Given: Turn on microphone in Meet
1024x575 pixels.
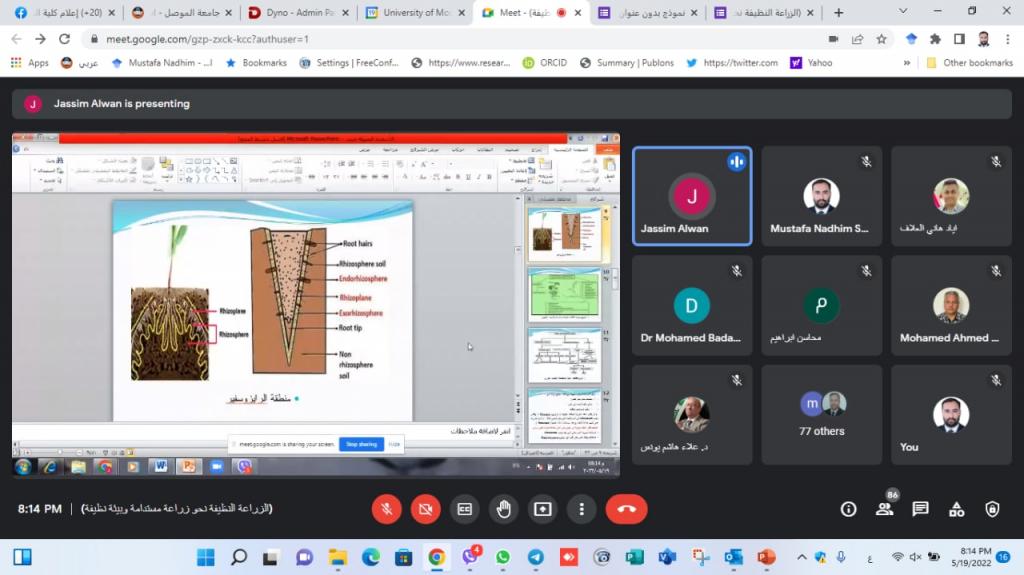Looking at the screenshot, I should click(386, 509).
